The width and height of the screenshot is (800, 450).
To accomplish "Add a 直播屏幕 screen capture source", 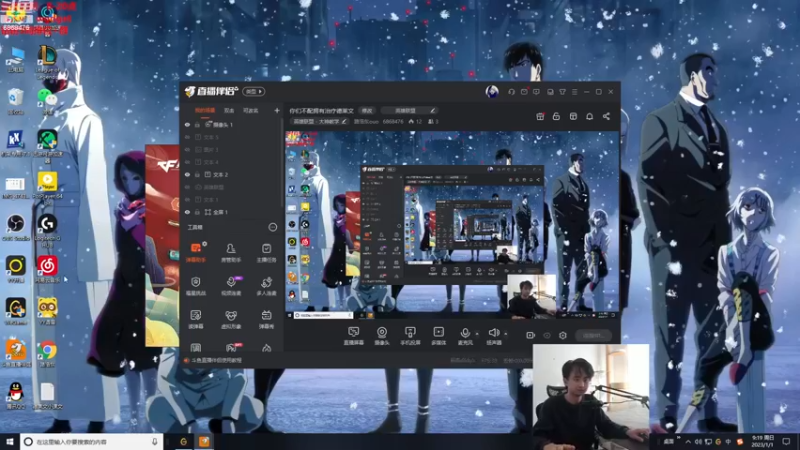I will (x=353, y=336).
